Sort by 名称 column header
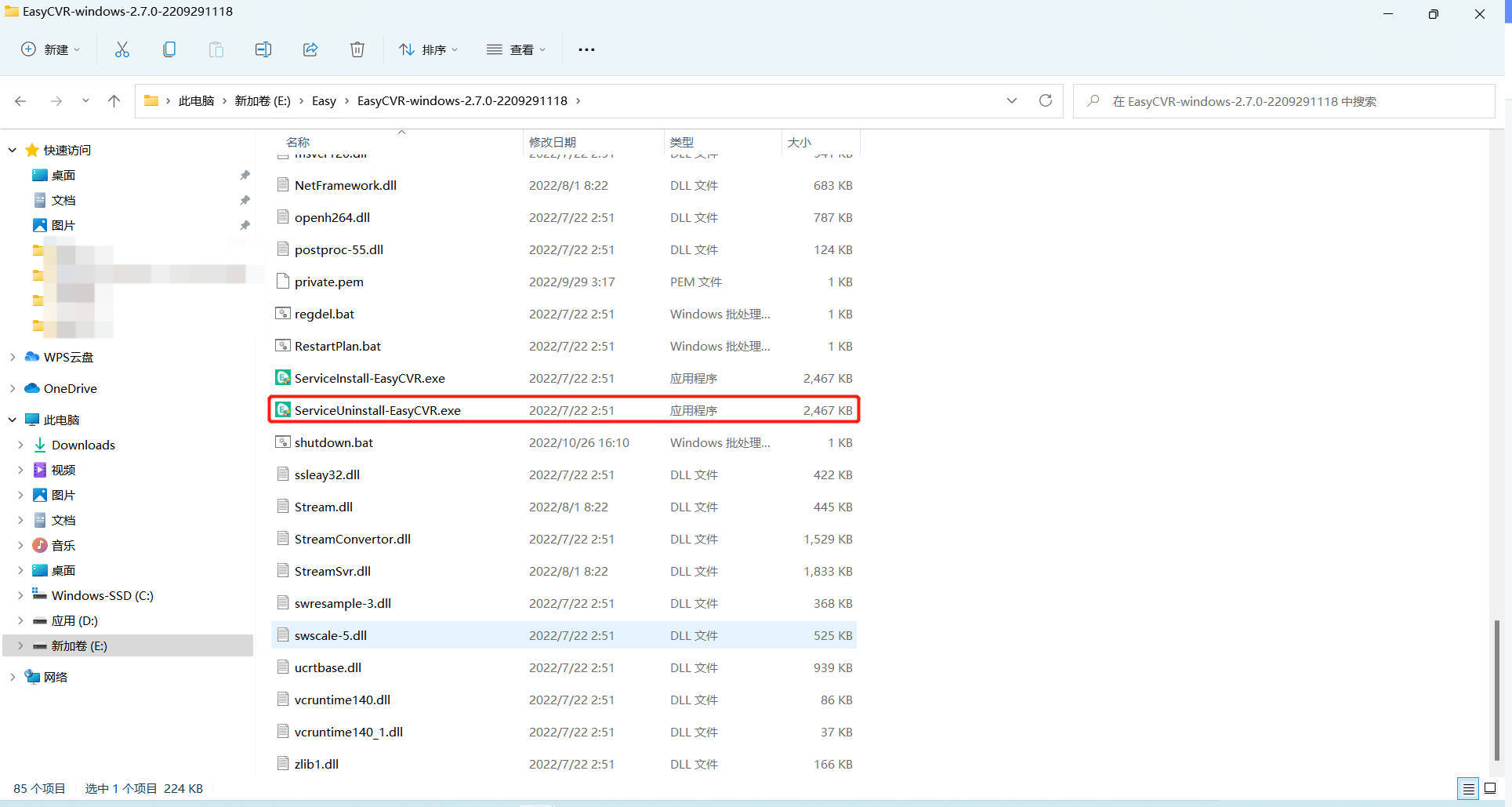This screenshot has width=1512, height=807. click(x=298, y=142)
